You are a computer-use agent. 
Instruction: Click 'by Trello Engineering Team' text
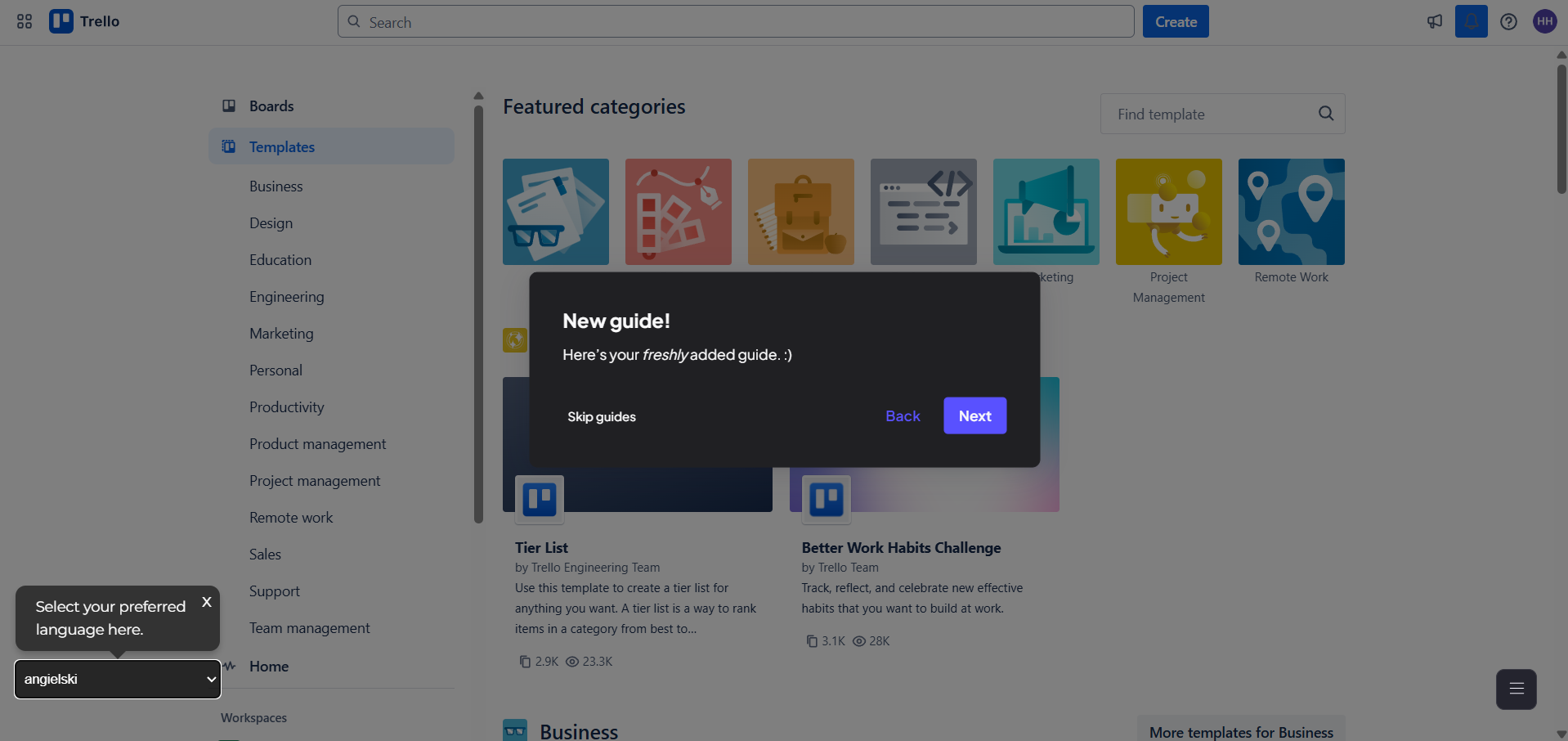[588, 568]
